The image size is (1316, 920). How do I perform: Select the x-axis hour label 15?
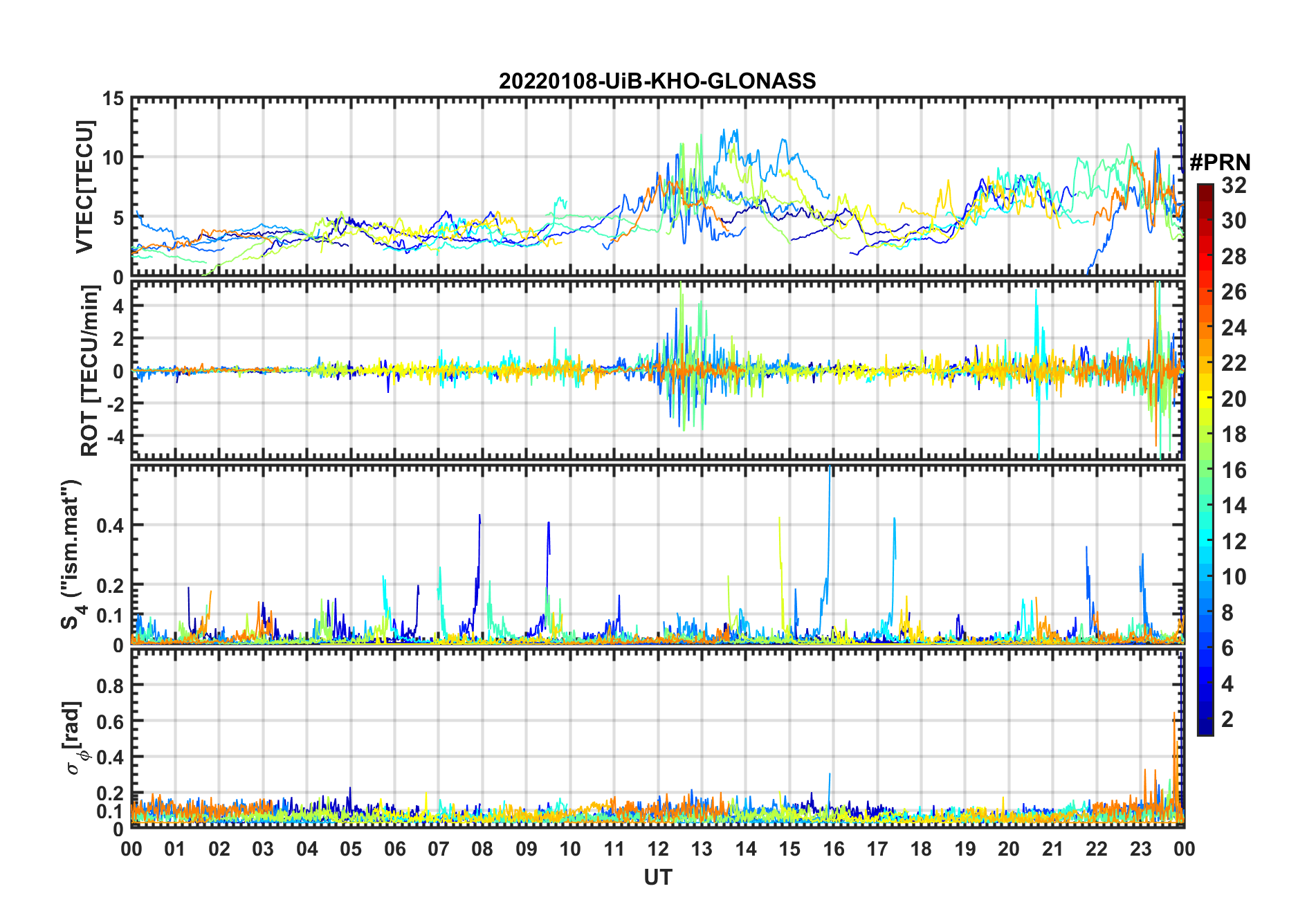789,849
